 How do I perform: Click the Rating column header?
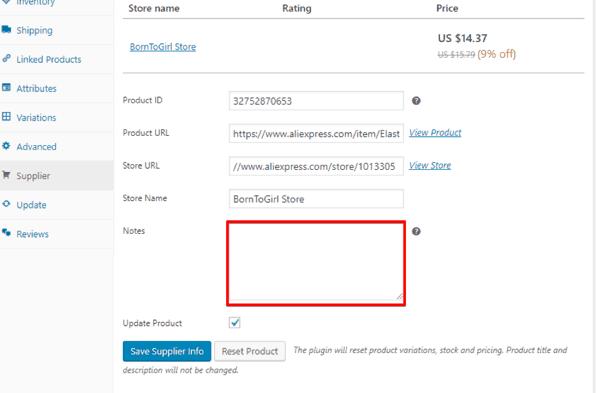click(x=296, y=8)
